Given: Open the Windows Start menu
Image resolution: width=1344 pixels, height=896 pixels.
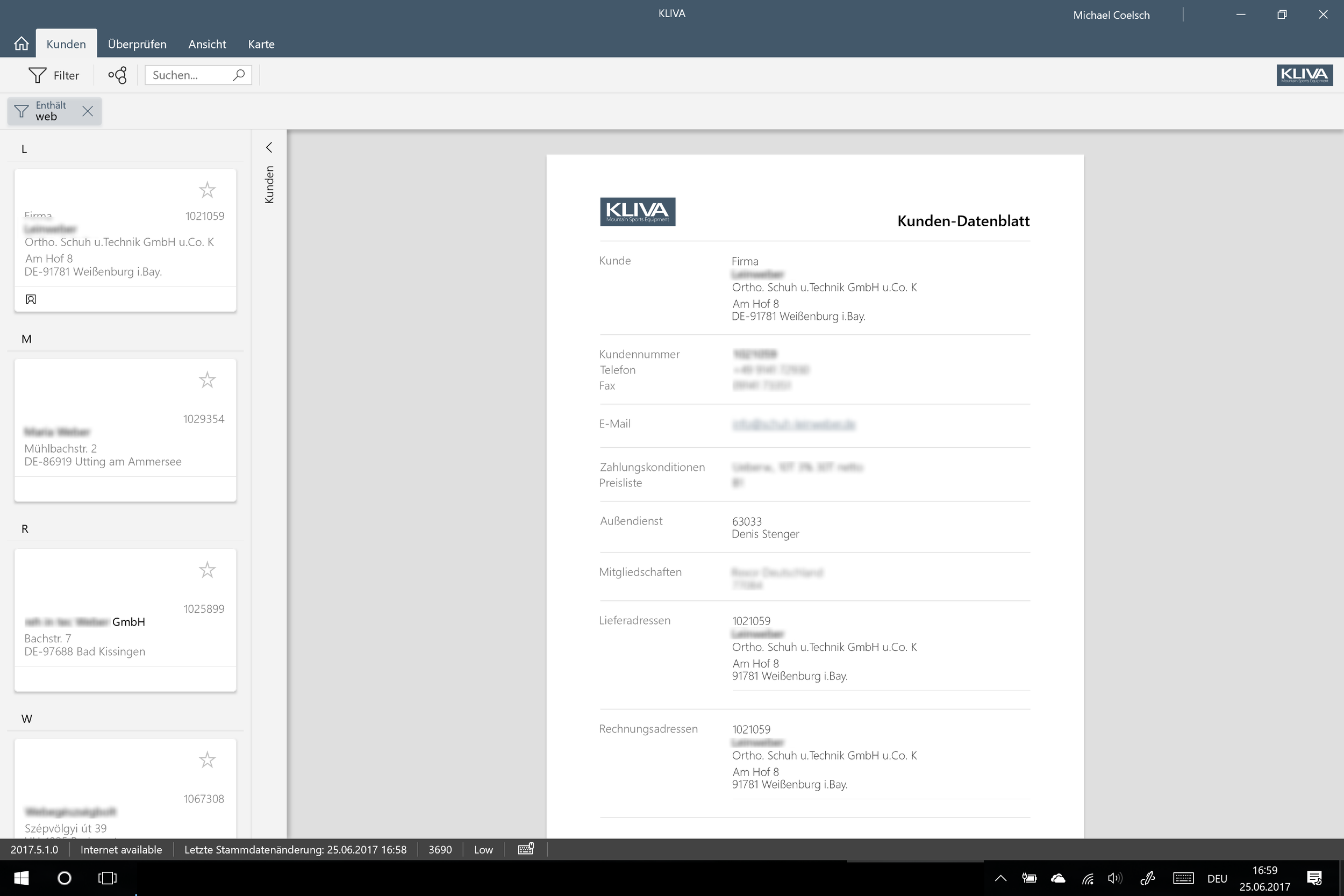Looking at the screenshot, I should click(21, 878).
